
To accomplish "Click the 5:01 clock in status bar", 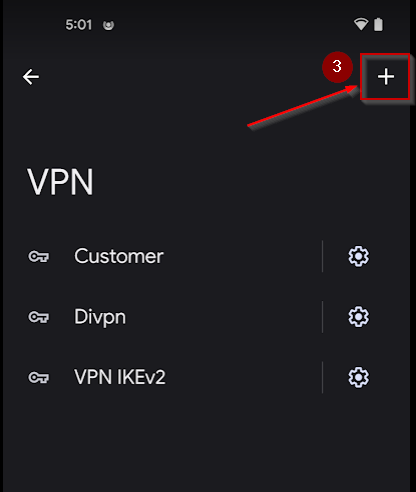I will [79, 25].
